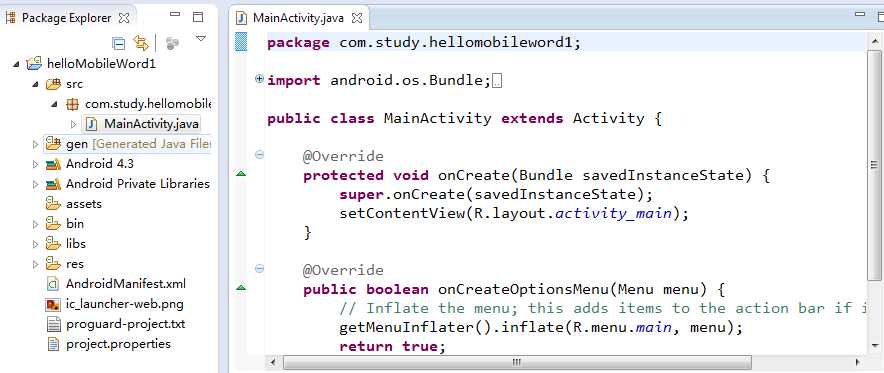Select project.properties file

tap(118, 344)
